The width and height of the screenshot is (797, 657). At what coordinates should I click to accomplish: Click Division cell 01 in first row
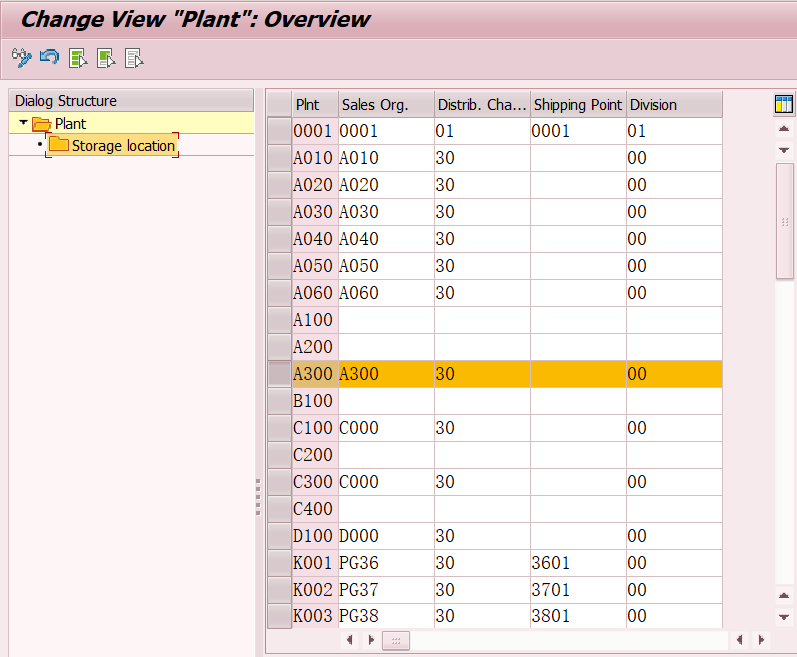[674, 131]
